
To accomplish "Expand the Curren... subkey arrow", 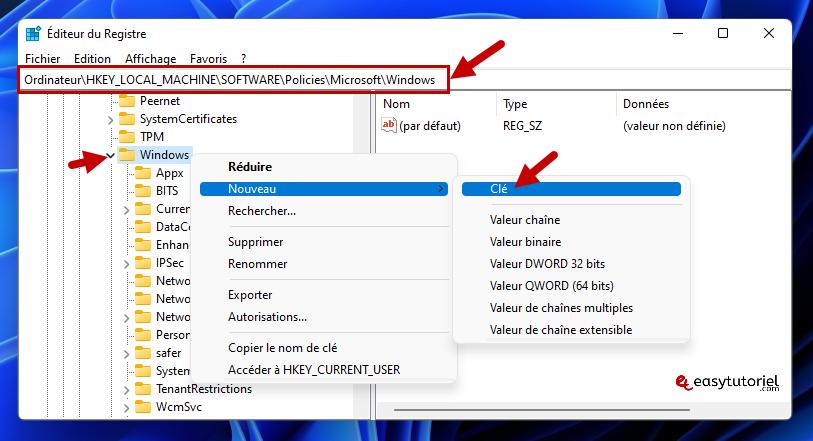I will pos(127,210).
